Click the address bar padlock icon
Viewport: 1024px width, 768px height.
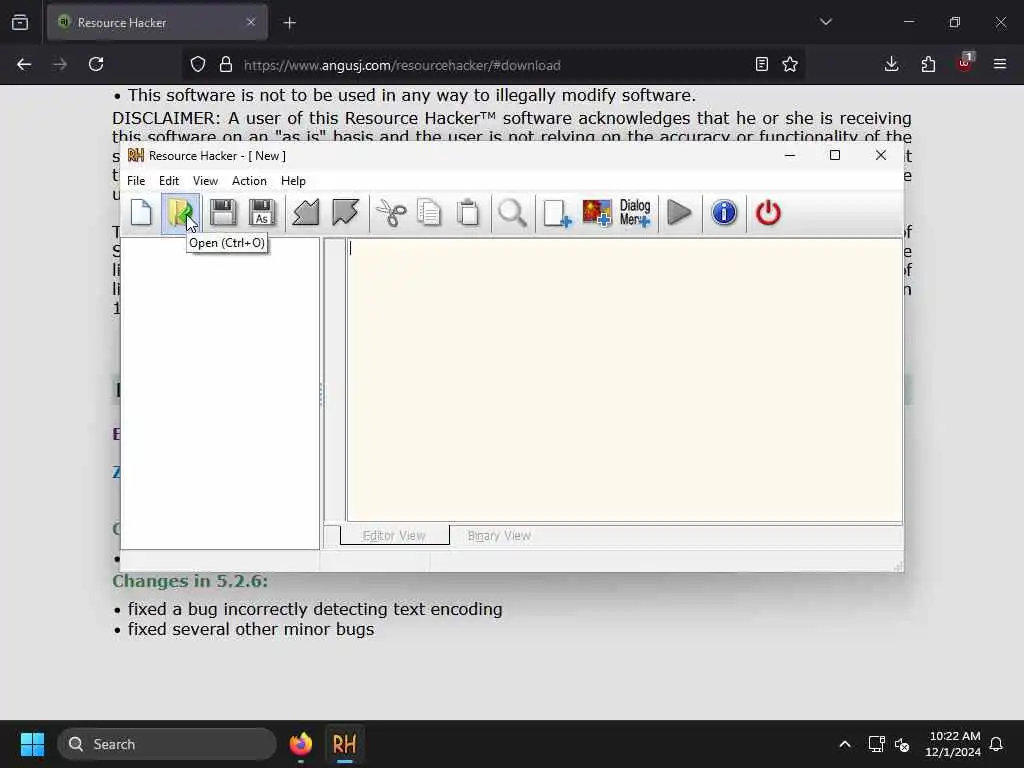[226, 65]
